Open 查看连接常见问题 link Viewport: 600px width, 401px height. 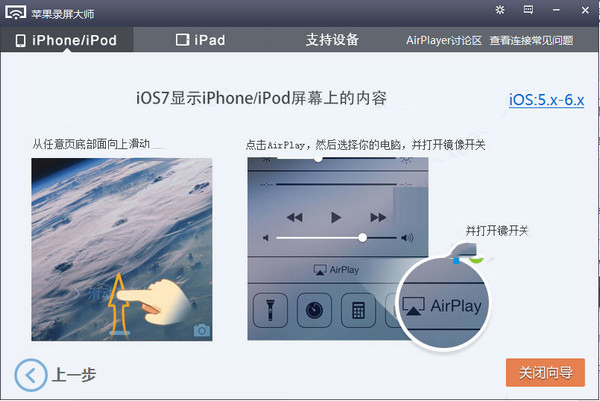(531, 41)
